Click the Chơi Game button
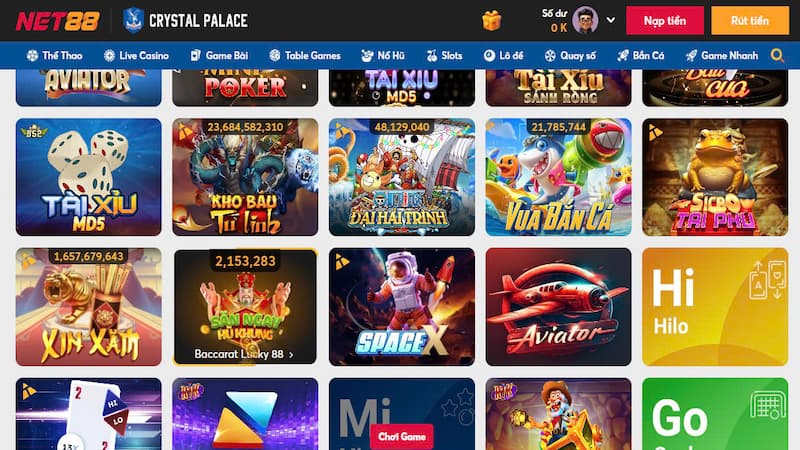Image resolution: width=800 pixels, height=450 pixels. (402, 436)
